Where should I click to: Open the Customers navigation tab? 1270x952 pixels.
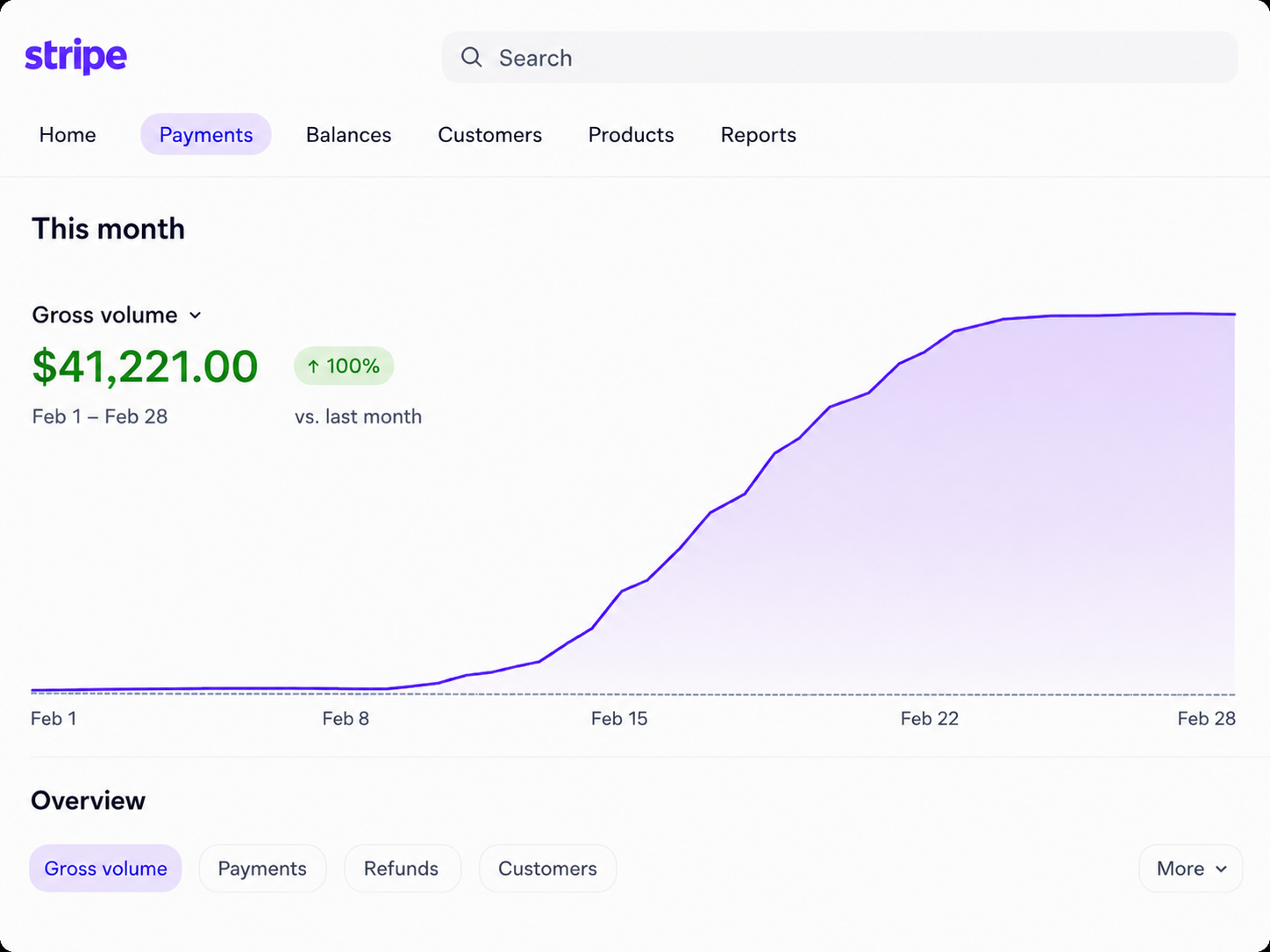(x=490, y=135)
